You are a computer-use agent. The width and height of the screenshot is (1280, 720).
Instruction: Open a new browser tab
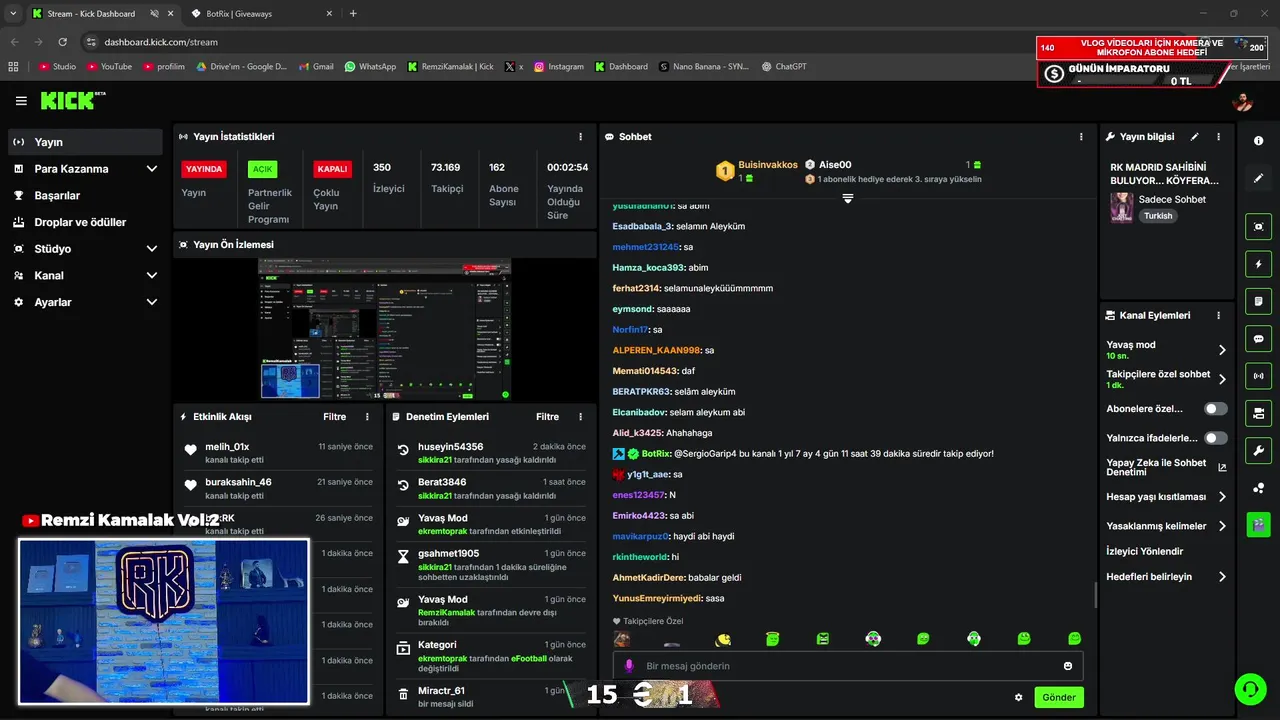pyautogui.click(x=353, y=14)
